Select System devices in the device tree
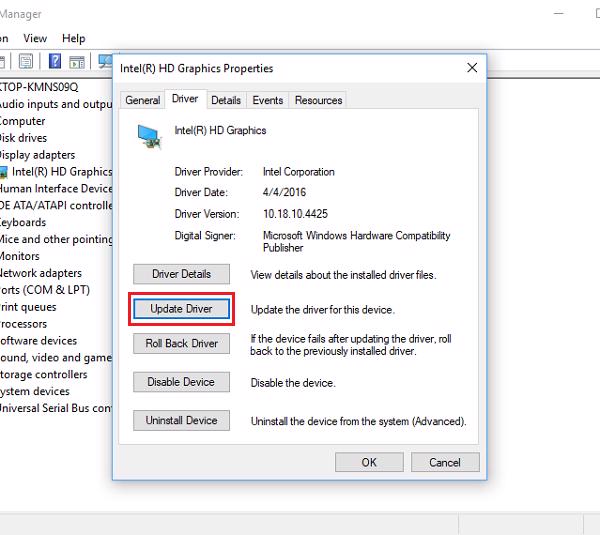The height and width of the screenshot is (535, 600). tap(35, 391)
